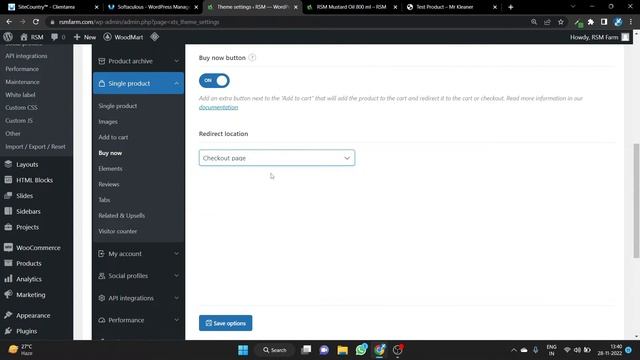Image resolution: width=640 pixels, height=360 pixels.
Task: Open the documentation link
Action: click(218, 107)
